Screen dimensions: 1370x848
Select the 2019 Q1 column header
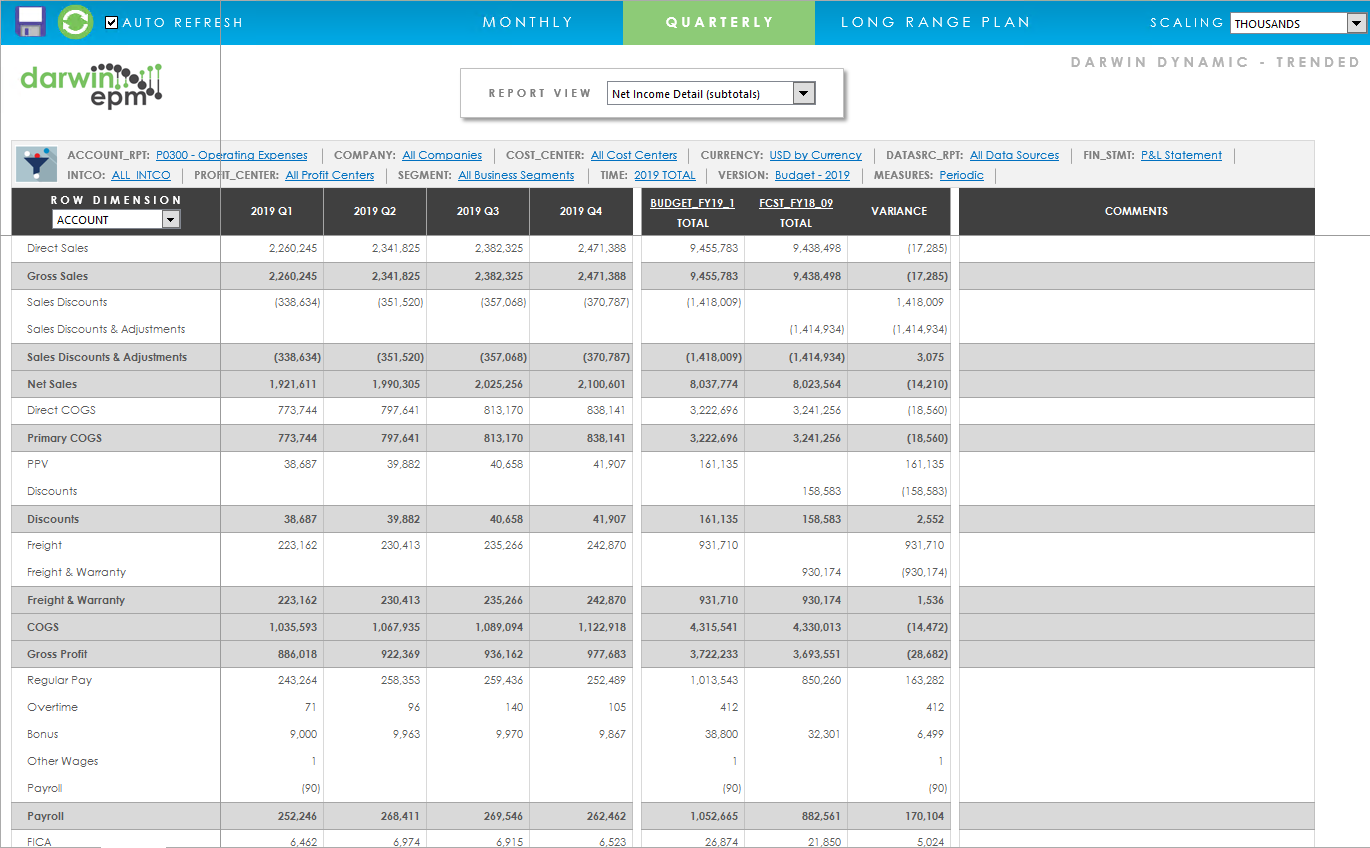click(x=271, y=211)
